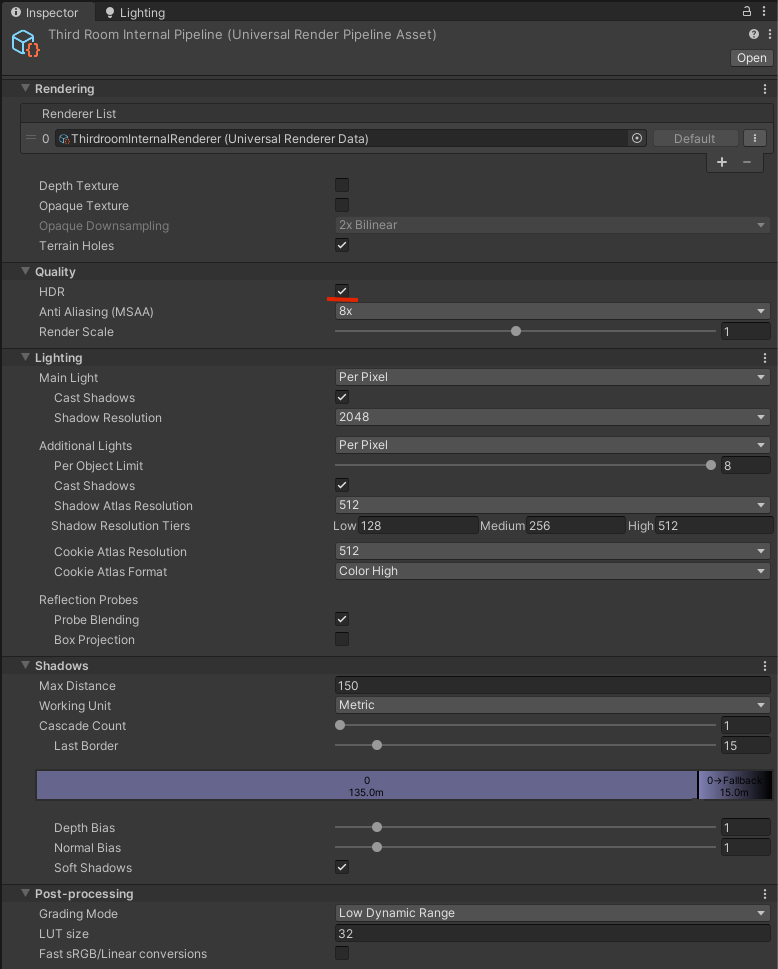Viewport: 778px width, 969px height.
Task: Click the Render Scale slider handle
Action: pos(516,331)
